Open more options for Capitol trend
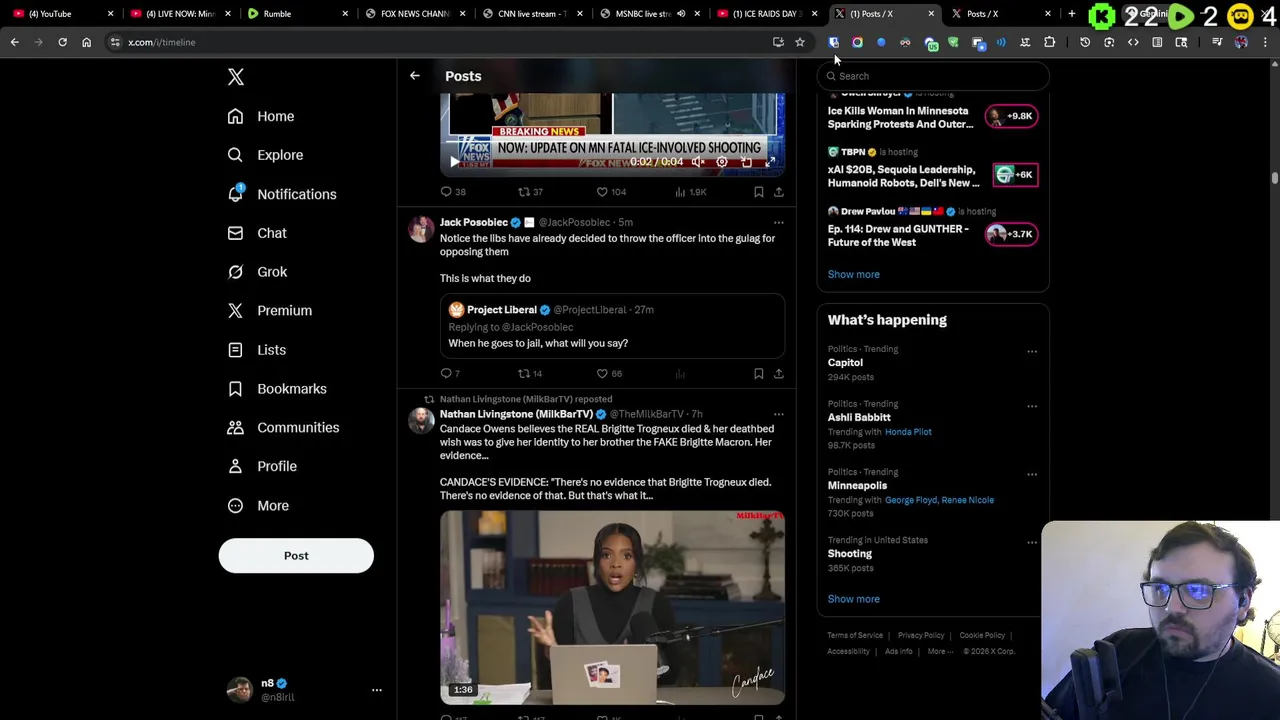 tap(1032, 352)
